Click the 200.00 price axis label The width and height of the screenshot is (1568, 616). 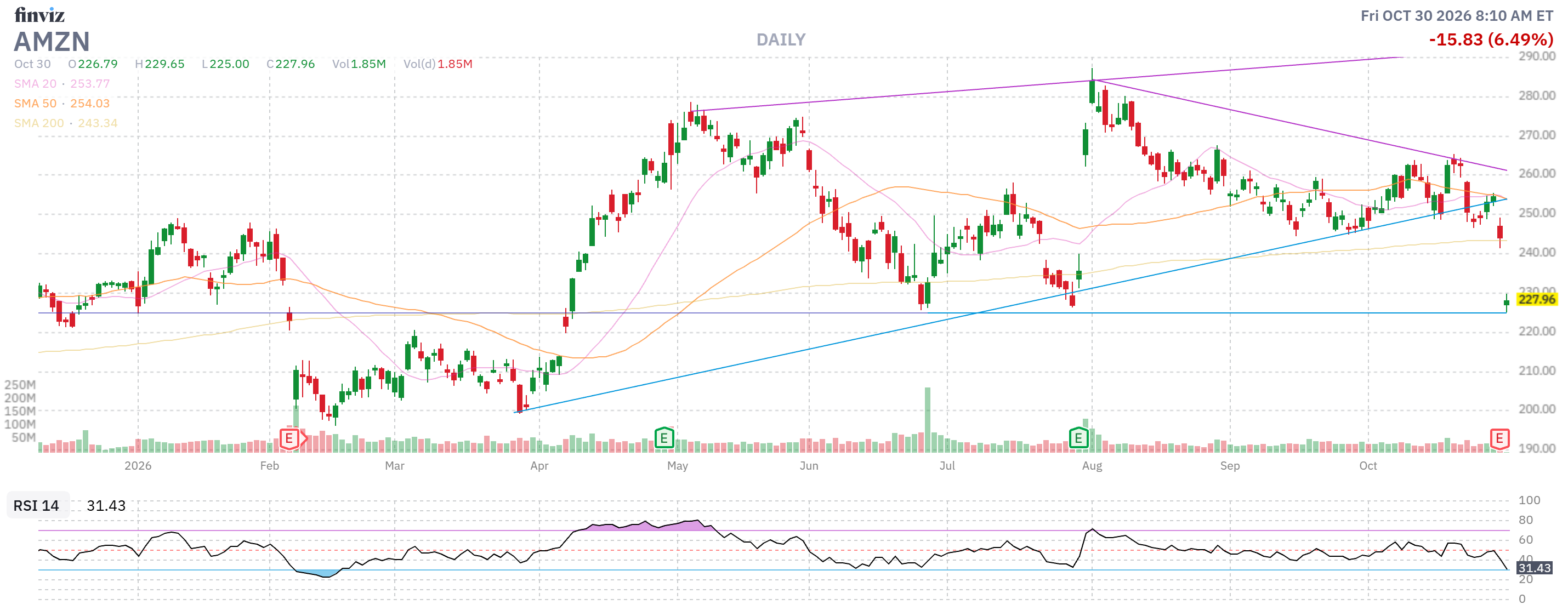tap(1537, 409)
